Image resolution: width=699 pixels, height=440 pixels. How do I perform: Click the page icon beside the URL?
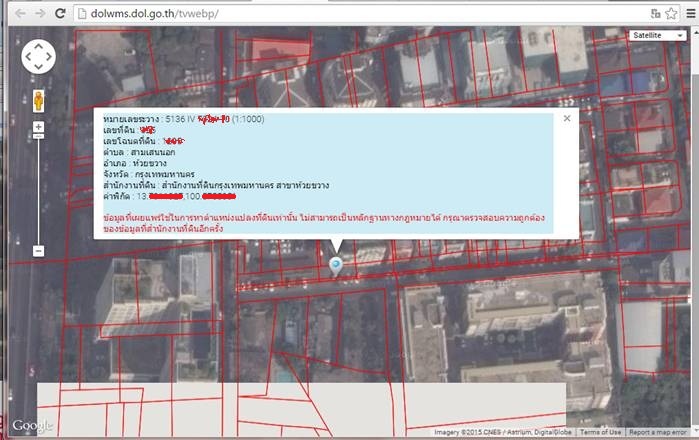tap(82, 13)
